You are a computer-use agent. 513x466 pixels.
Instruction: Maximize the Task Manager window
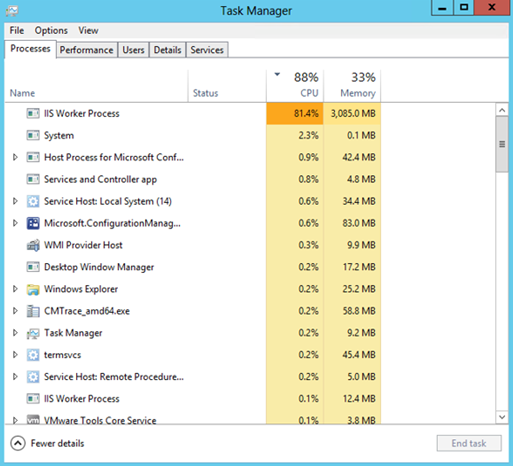(464, 8)
